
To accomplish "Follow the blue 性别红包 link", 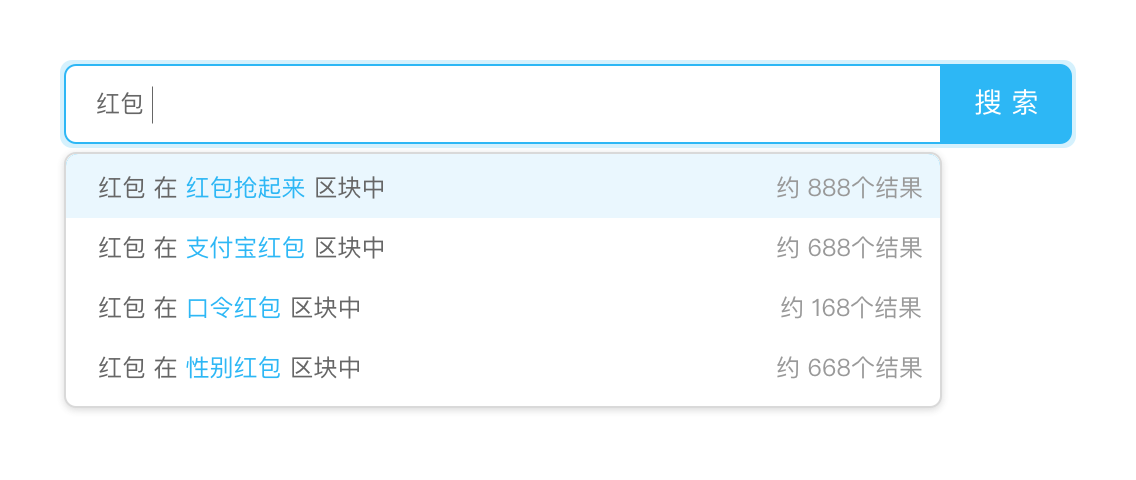I will point(233,368).
